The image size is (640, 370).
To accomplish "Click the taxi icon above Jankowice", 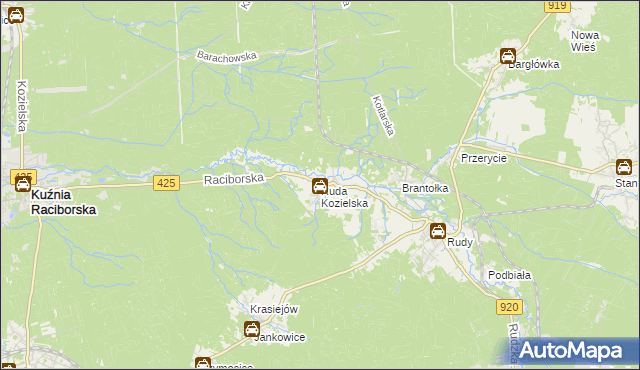I will (252, 329).
